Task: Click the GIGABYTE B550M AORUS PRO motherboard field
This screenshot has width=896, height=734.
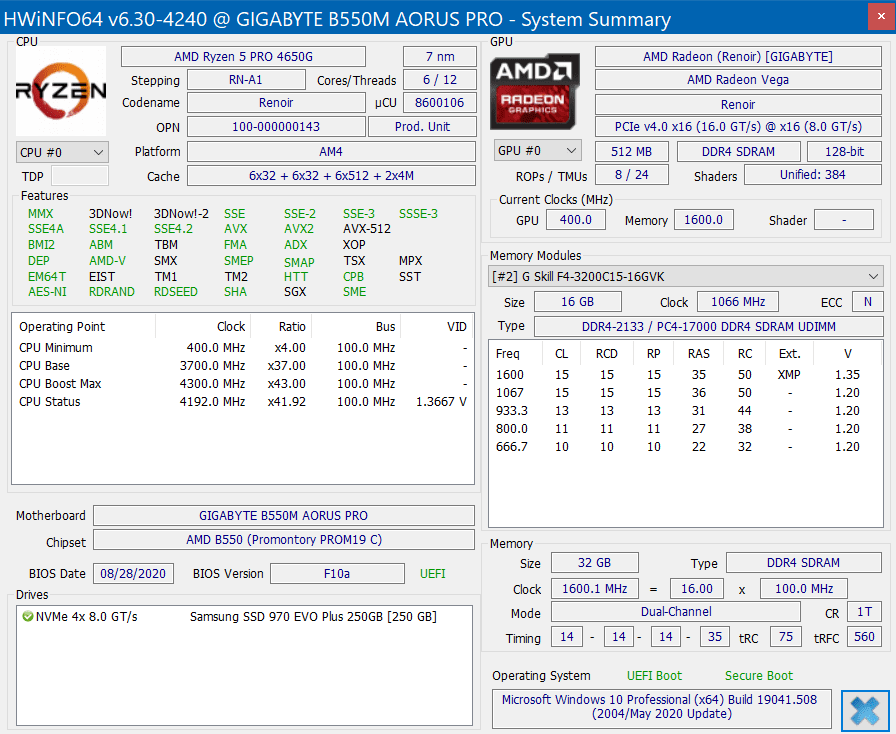Action: point(283,516)
